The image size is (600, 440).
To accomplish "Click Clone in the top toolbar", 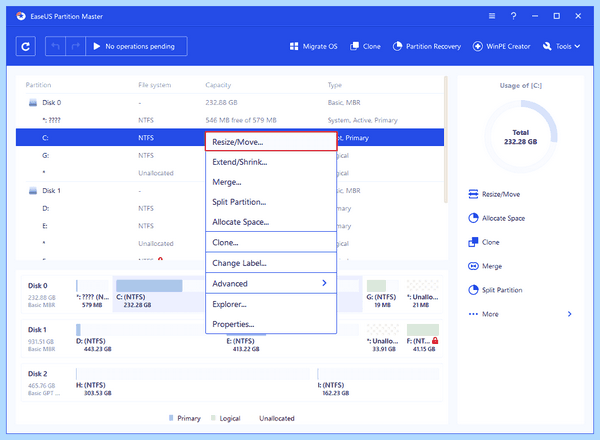I will [365, 46].
